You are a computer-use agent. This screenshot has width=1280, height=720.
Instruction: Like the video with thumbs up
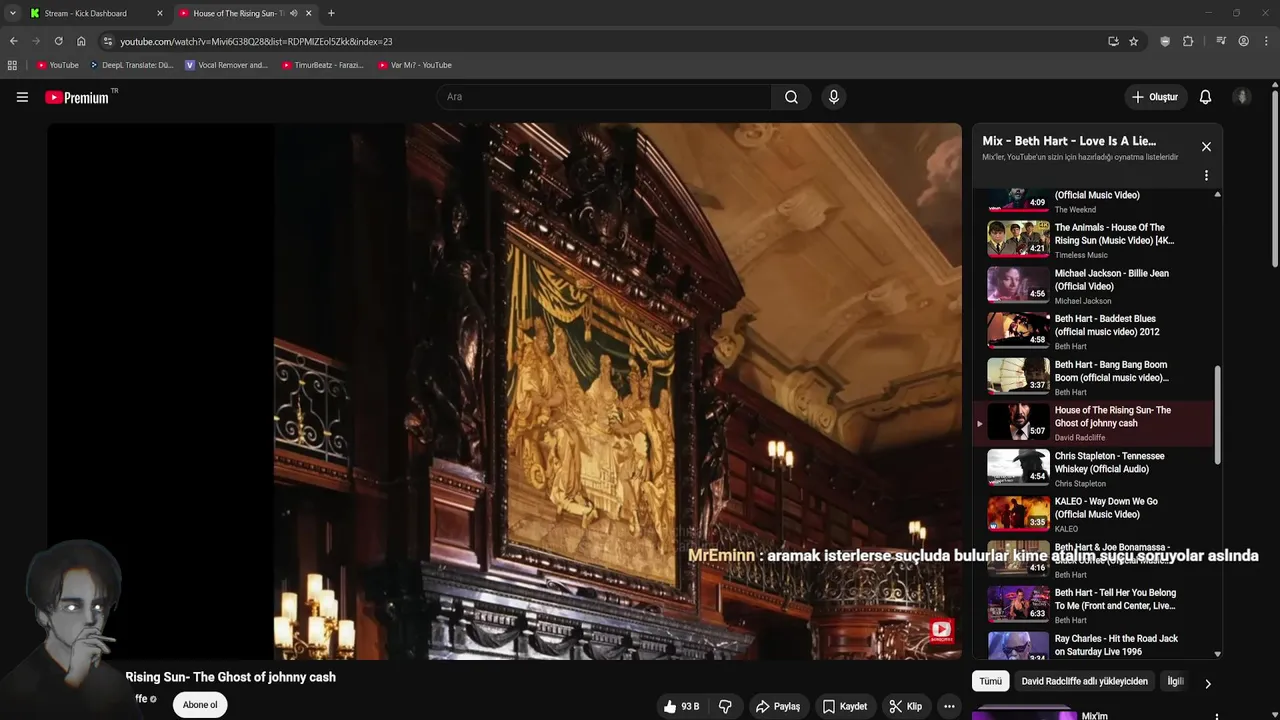[681, 706]
